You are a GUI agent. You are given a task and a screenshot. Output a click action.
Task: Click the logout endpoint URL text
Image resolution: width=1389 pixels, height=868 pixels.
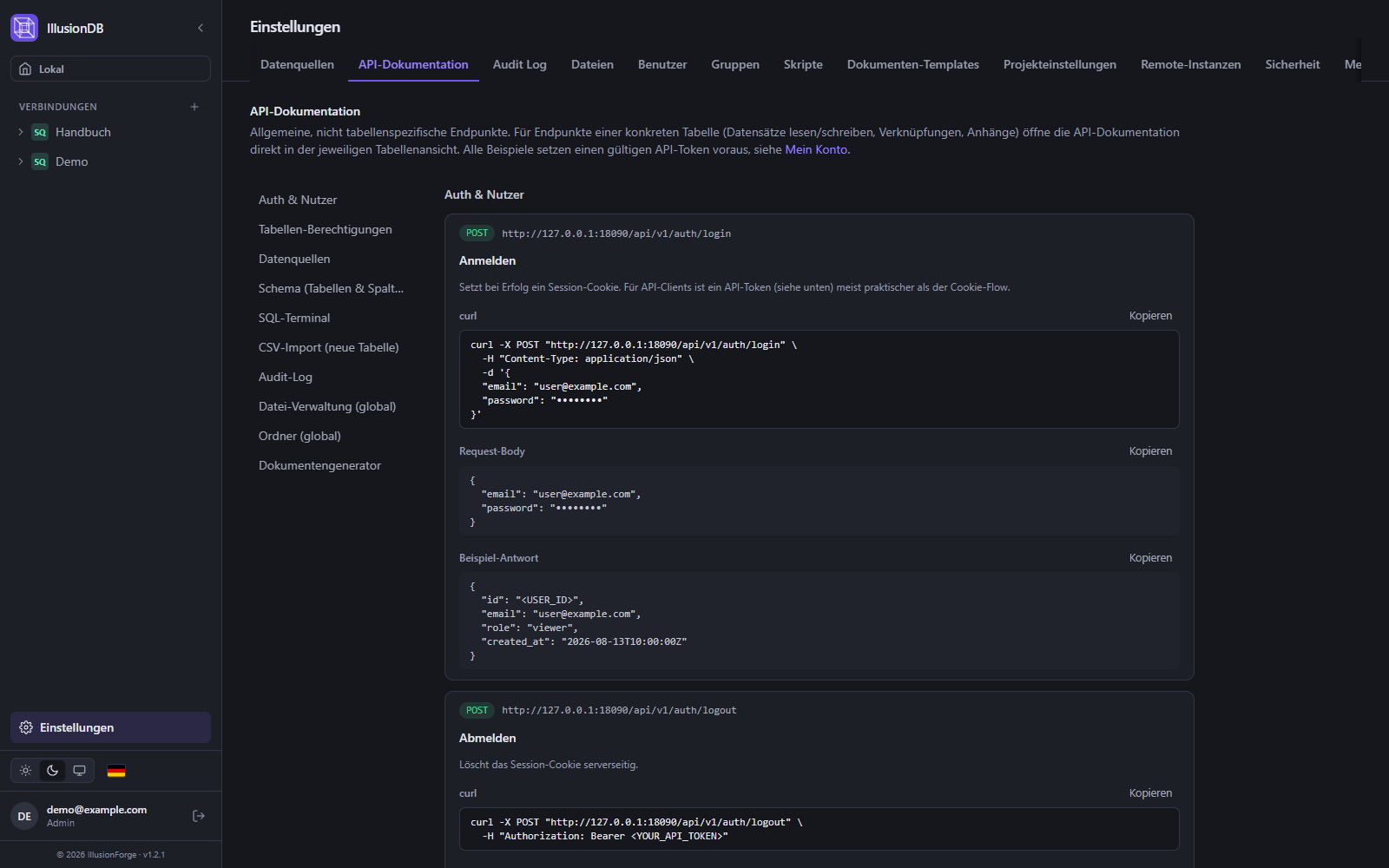(x=619, y=710)
